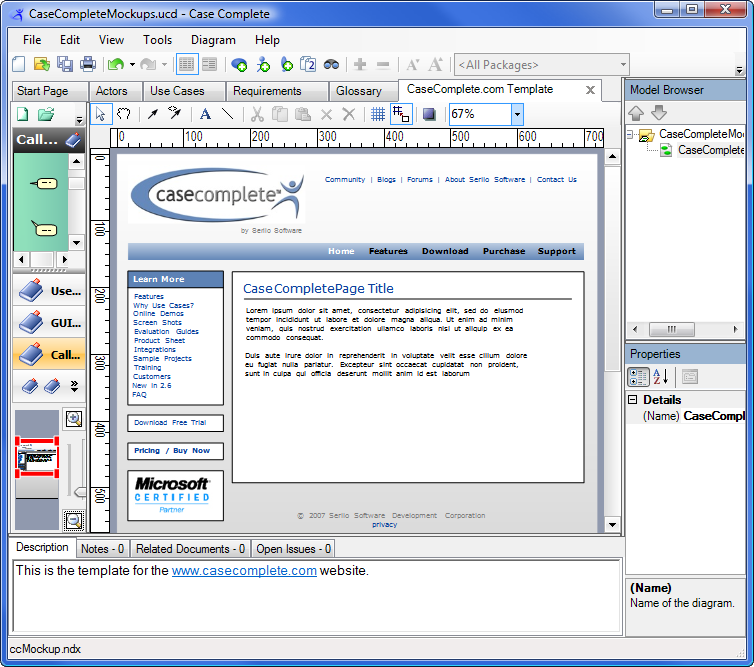Click the Undo arrow icon
Screen dimensions: 754x667
tap(116, 64)
